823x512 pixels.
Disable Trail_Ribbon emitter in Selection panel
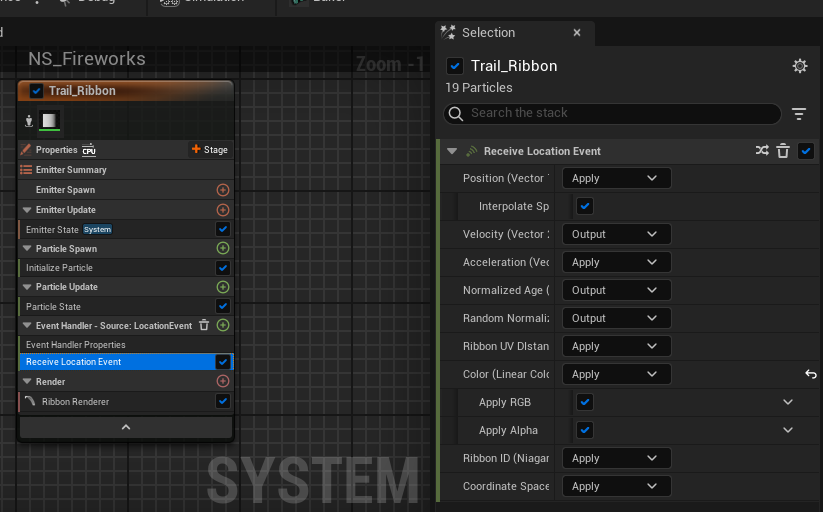tap(455, 66)
